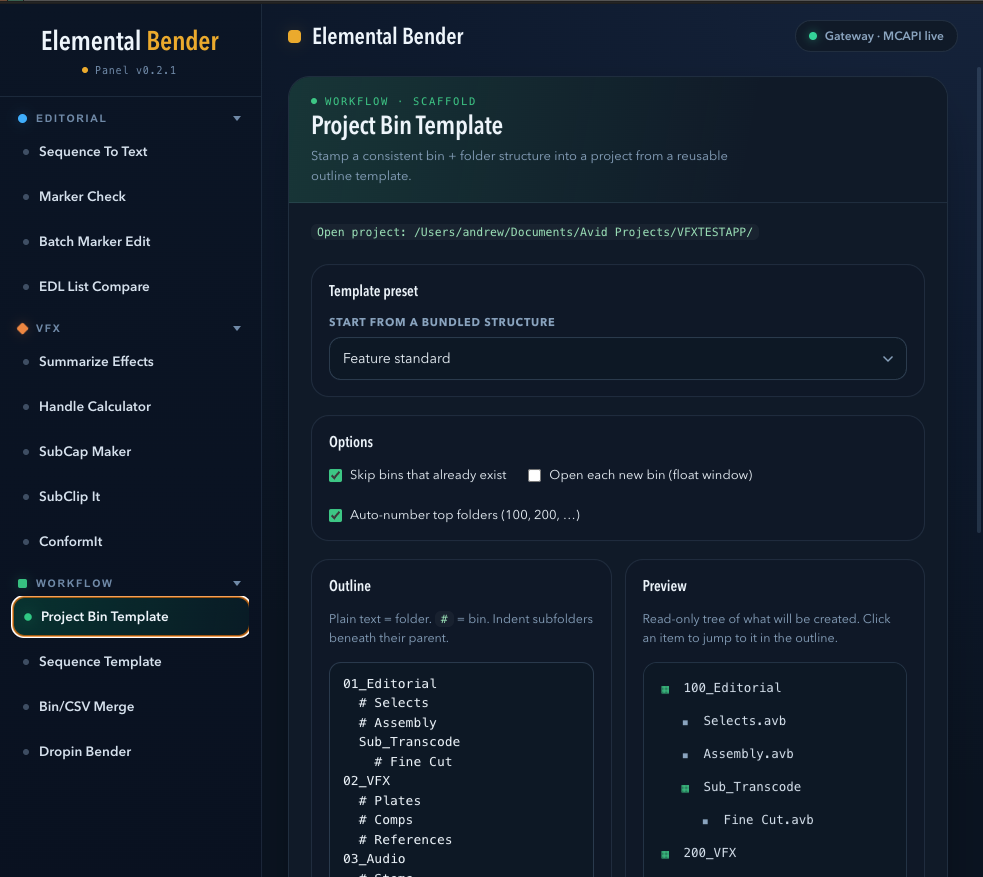Open Dropin Bender tool
The width and height of the screenshot is (983, 877).
coord(85,752)
